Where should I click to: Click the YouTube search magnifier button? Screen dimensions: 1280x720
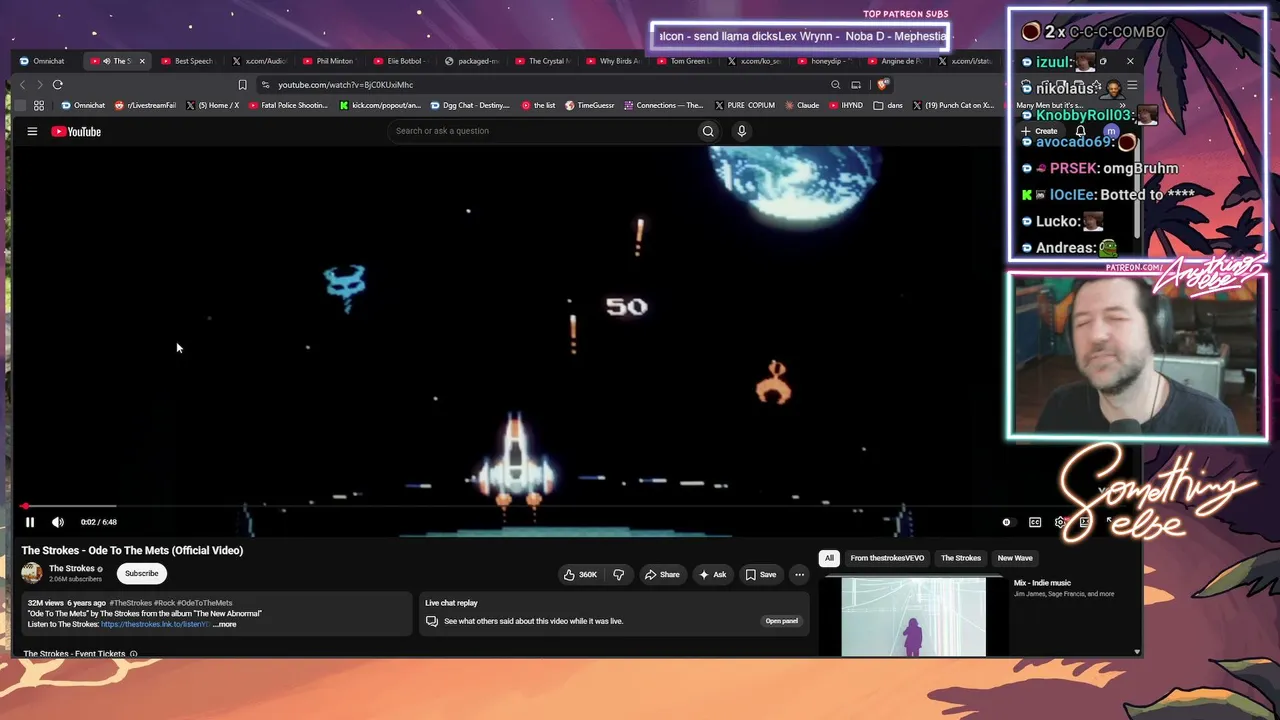click(x=708, y=131)
